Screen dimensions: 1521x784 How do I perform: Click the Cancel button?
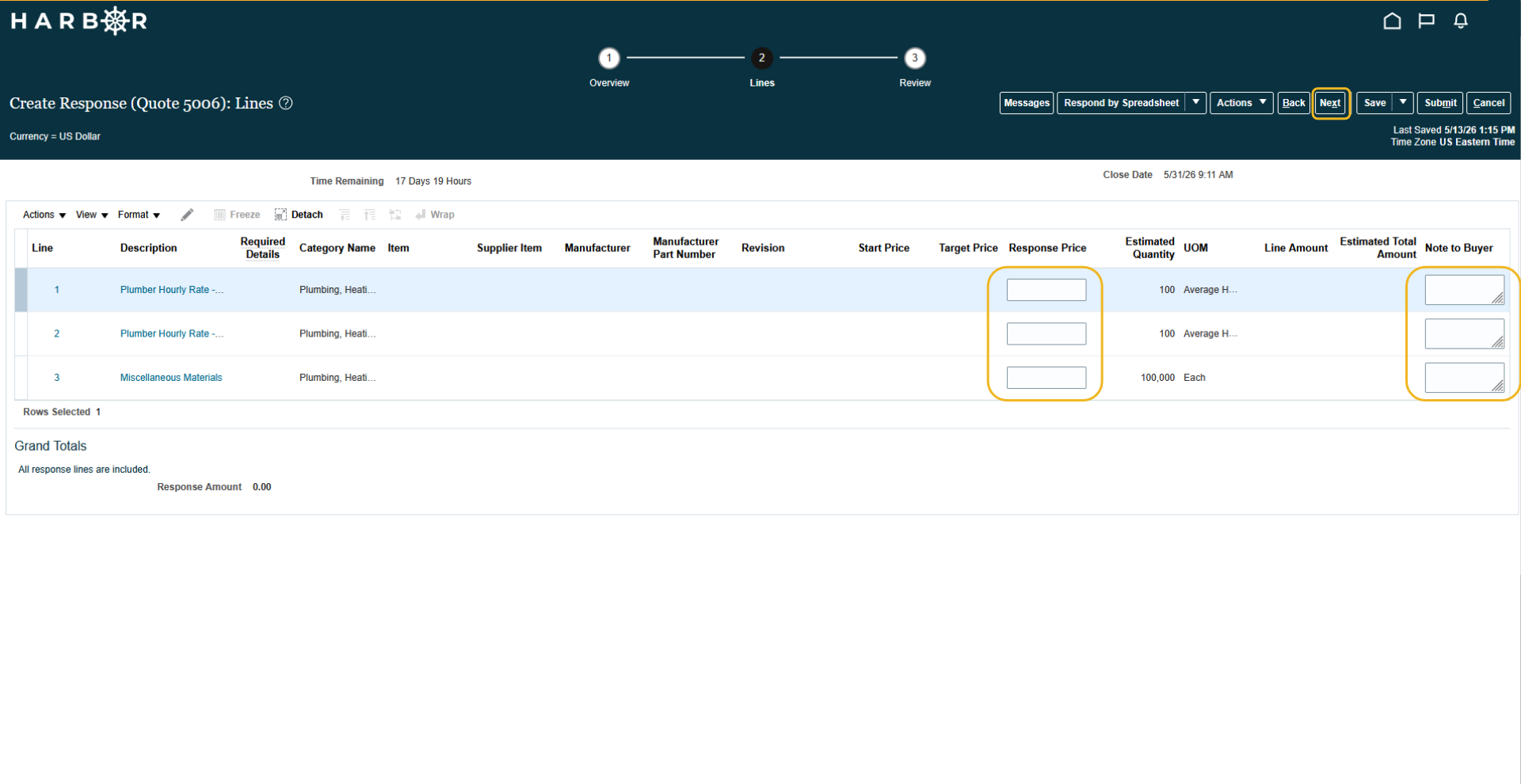[1489, 103]
